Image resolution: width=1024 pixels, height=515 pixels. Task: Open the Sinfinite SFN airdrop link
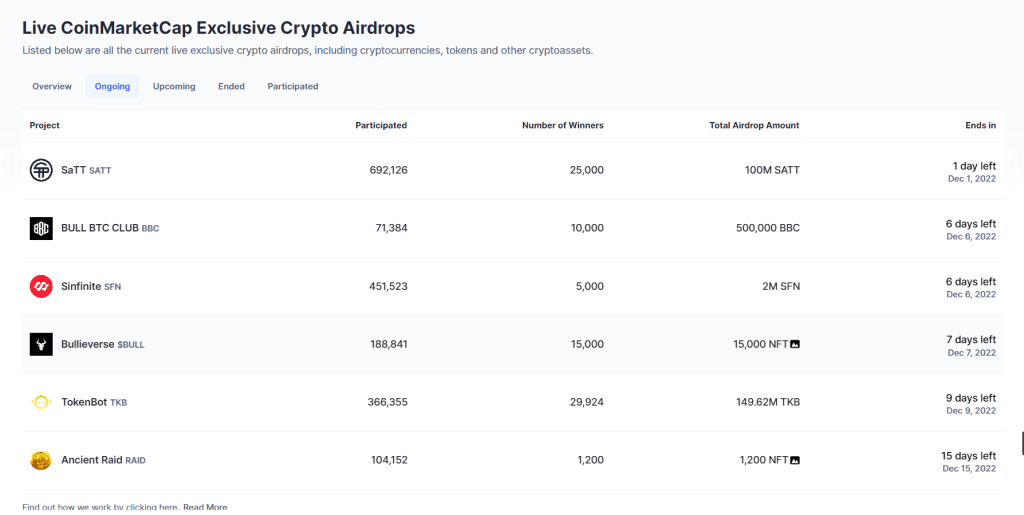(x=91, y=287)
